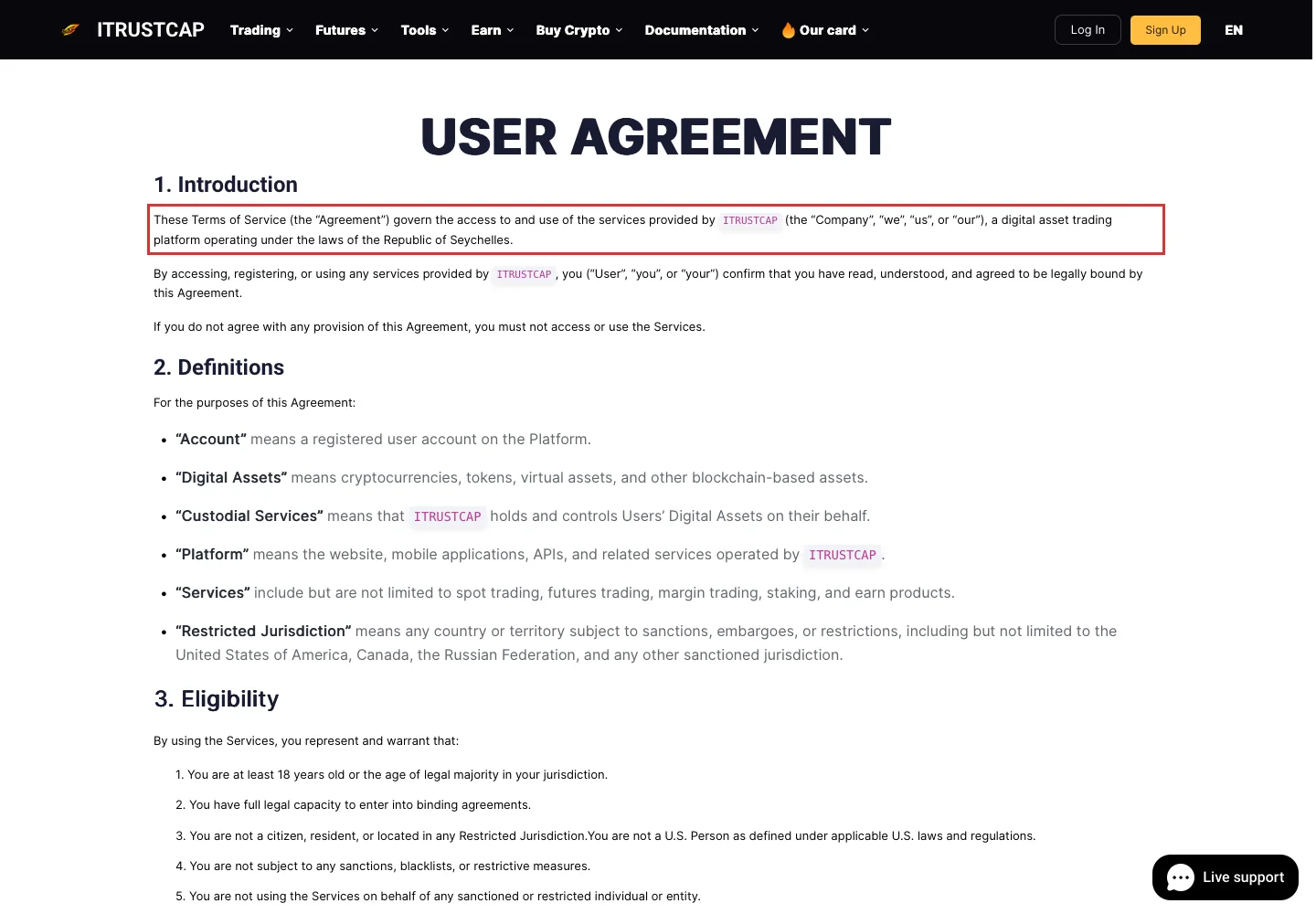Click the '3. Eligibility' heading
This screenshot has height=914, width=1316.
pos(217,699)
